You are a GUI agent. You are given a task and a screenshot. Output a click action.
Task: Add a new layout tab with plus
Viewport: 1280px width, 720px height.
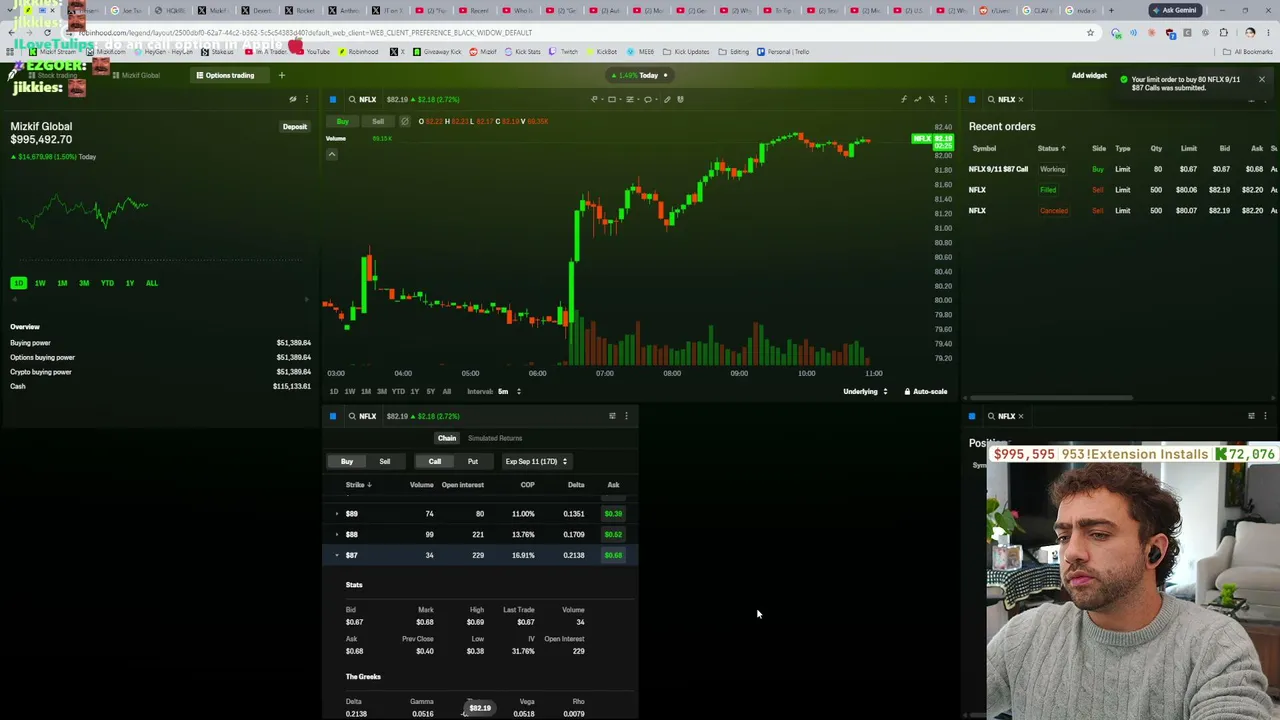[282, 75]
